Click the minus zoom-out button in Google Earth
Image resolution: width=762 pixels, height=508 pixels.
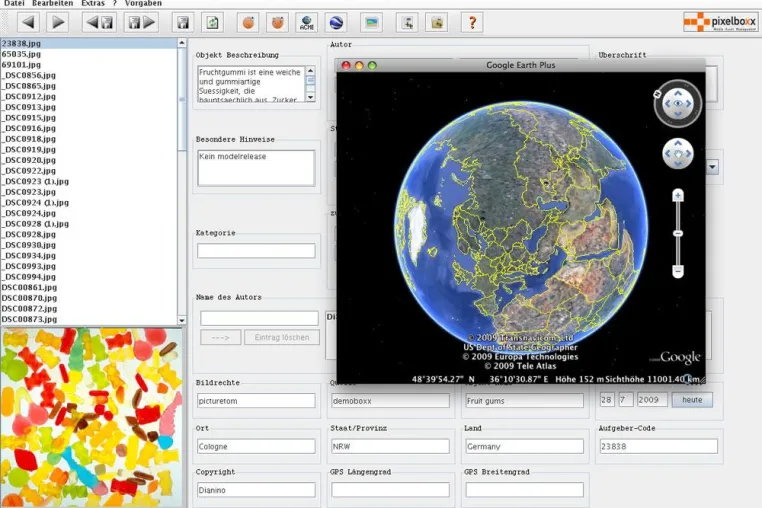tap(678, 271)
